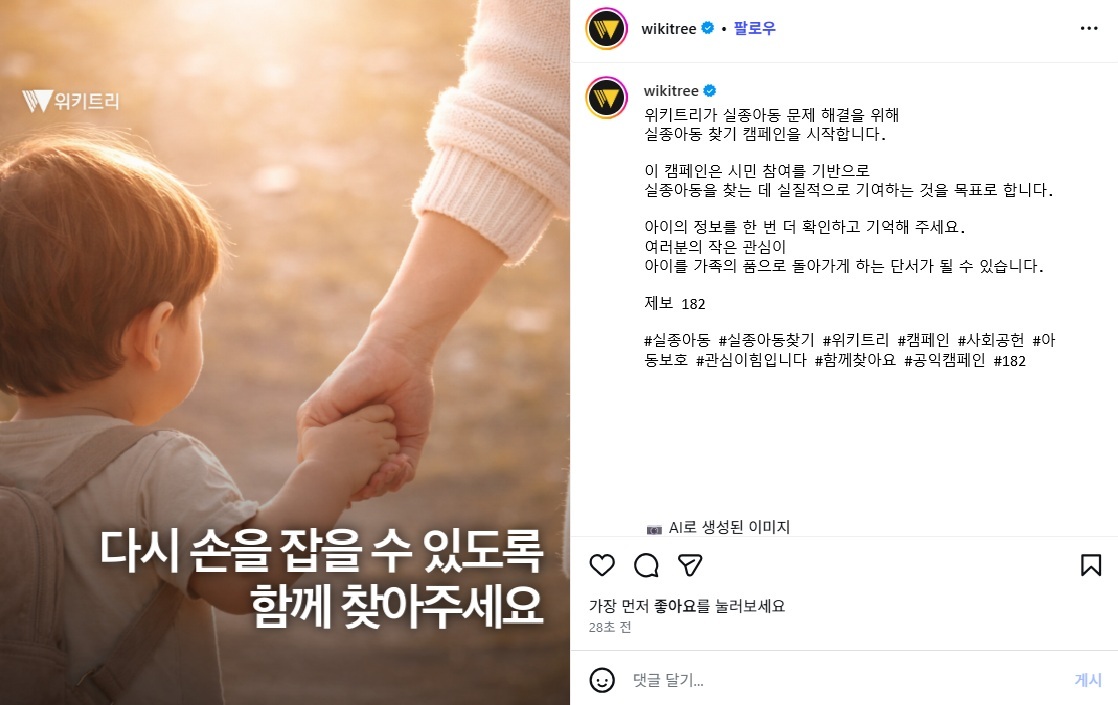The image size is (1118, 705).
Task: Click the wikitree profile avatar in the header
Action: click(x=606, y=29)
